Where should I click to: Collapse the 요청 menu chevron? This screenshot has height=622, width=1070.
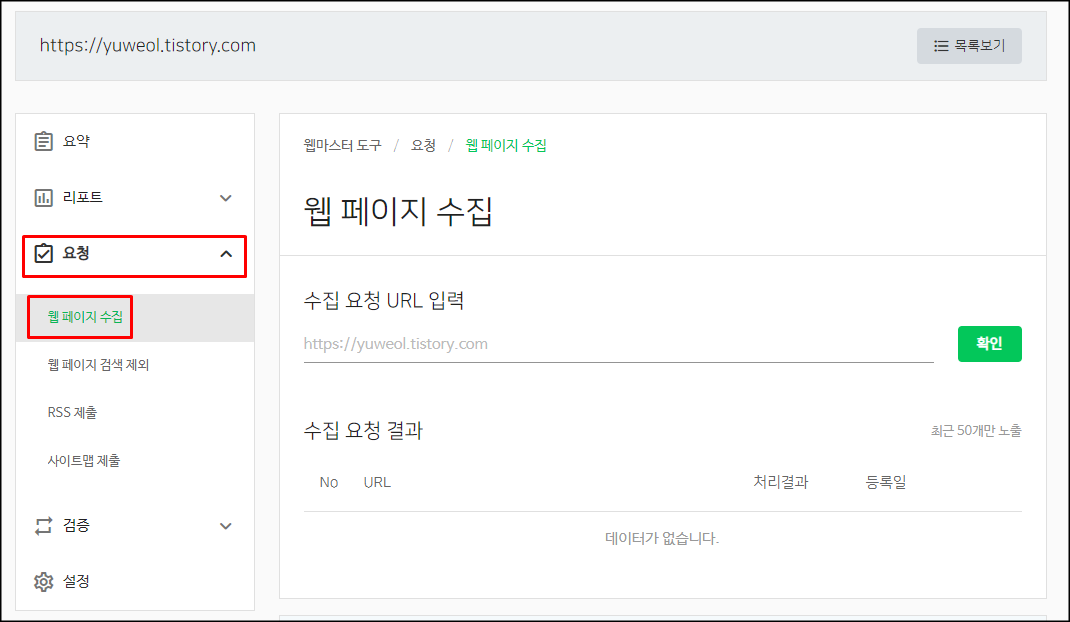(226, 254)
